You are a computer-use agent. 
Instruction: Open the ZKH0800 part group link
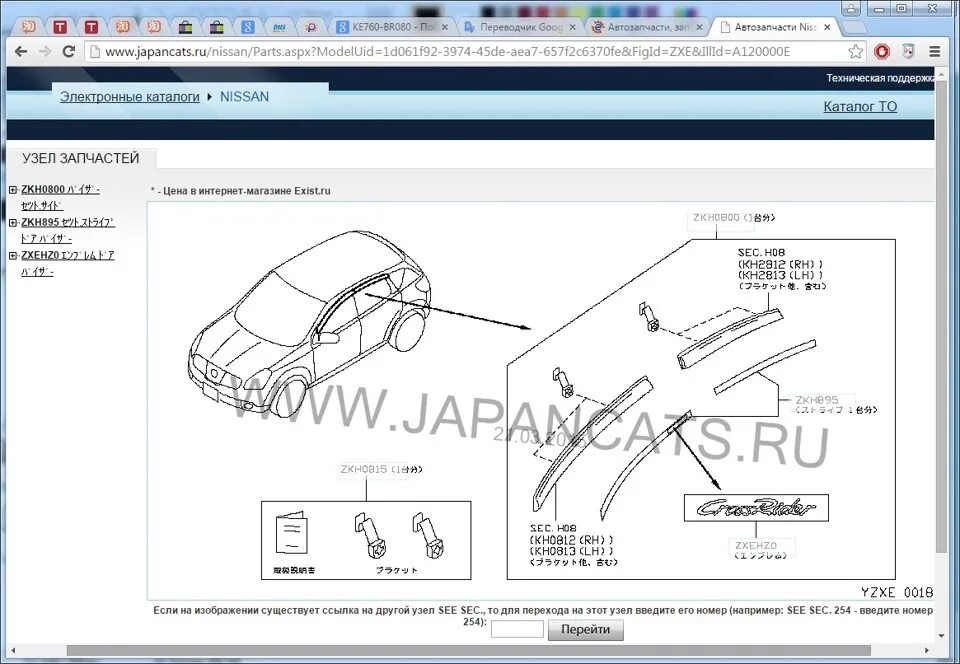pos(60,197)
